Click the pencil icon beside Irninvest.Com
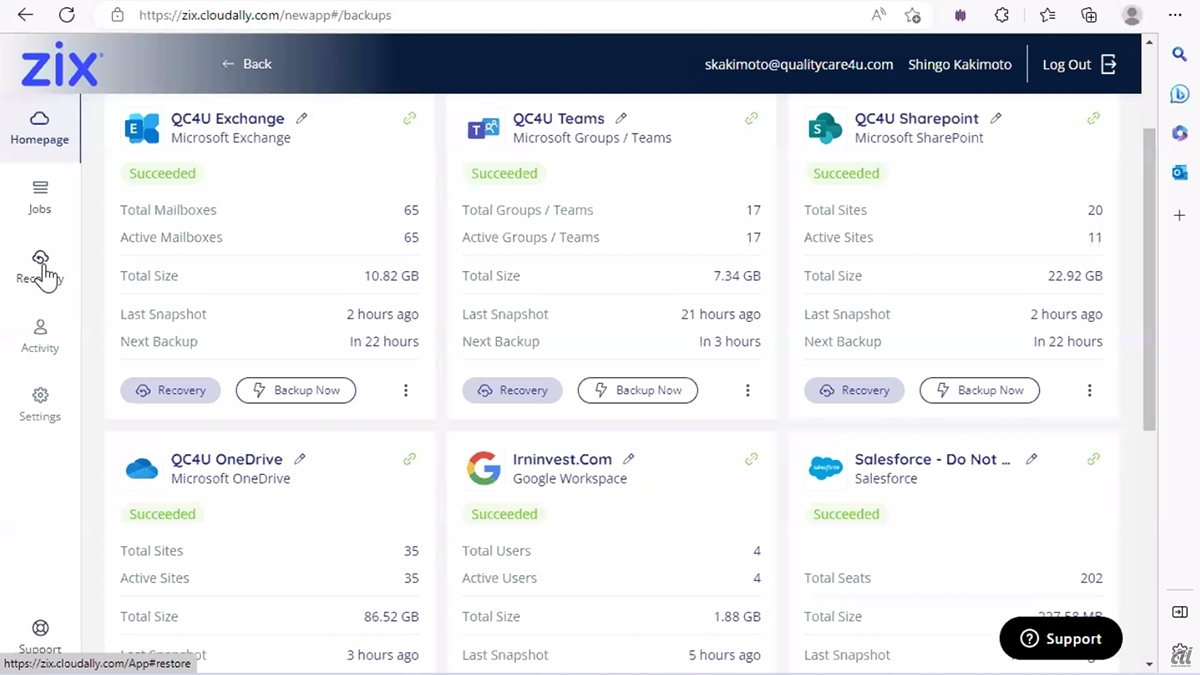The image size is (1200, 675). click(x=628, y=459)
